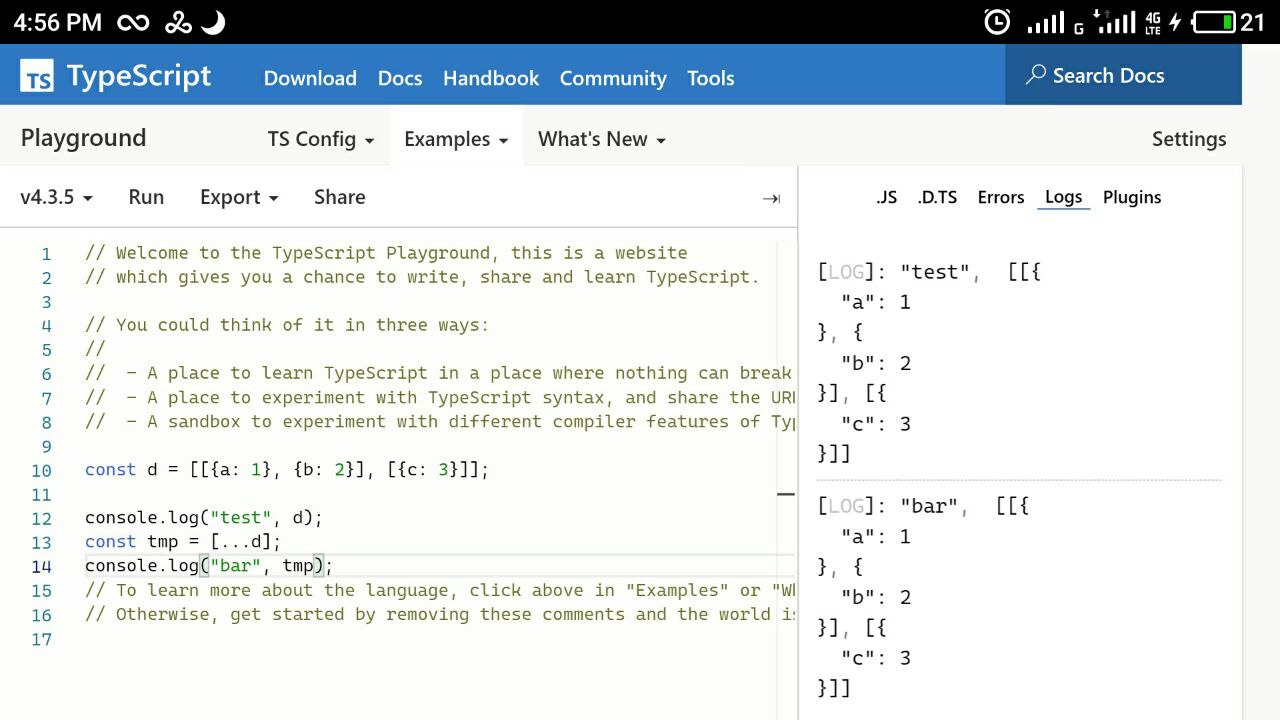Click the Welcome comment on line 1
This screenshot has width=1280, height=720.
[386, 253]
